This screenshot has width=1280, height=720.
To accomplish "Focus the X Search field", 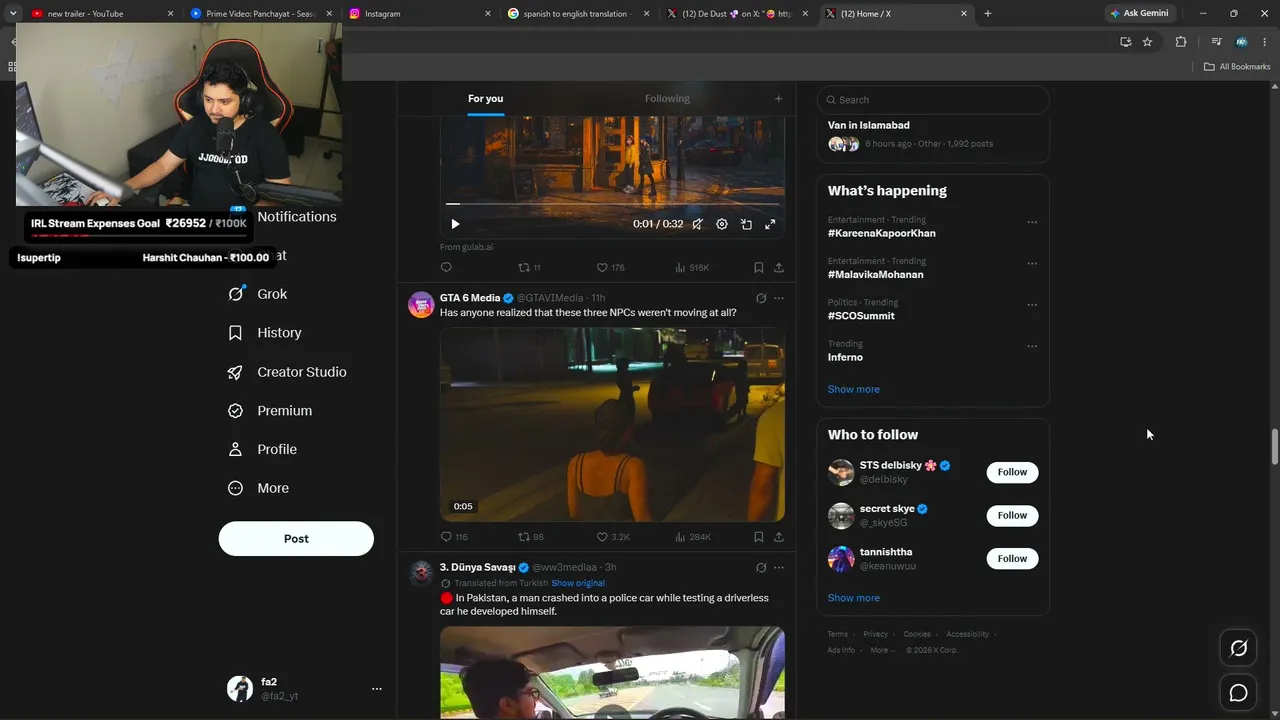I will (933, 100).
